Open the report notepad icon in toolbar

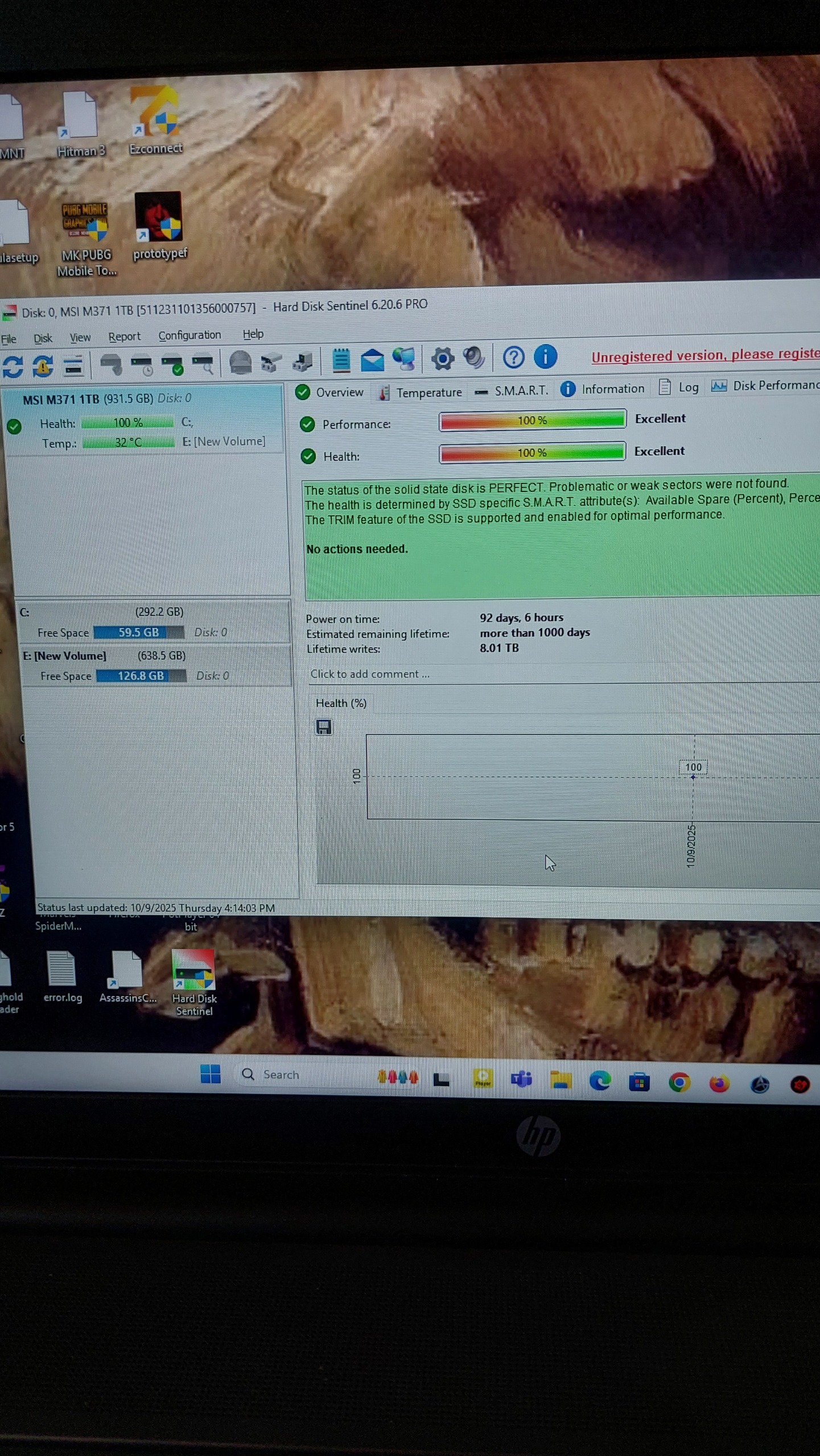(x=341, y=361)
